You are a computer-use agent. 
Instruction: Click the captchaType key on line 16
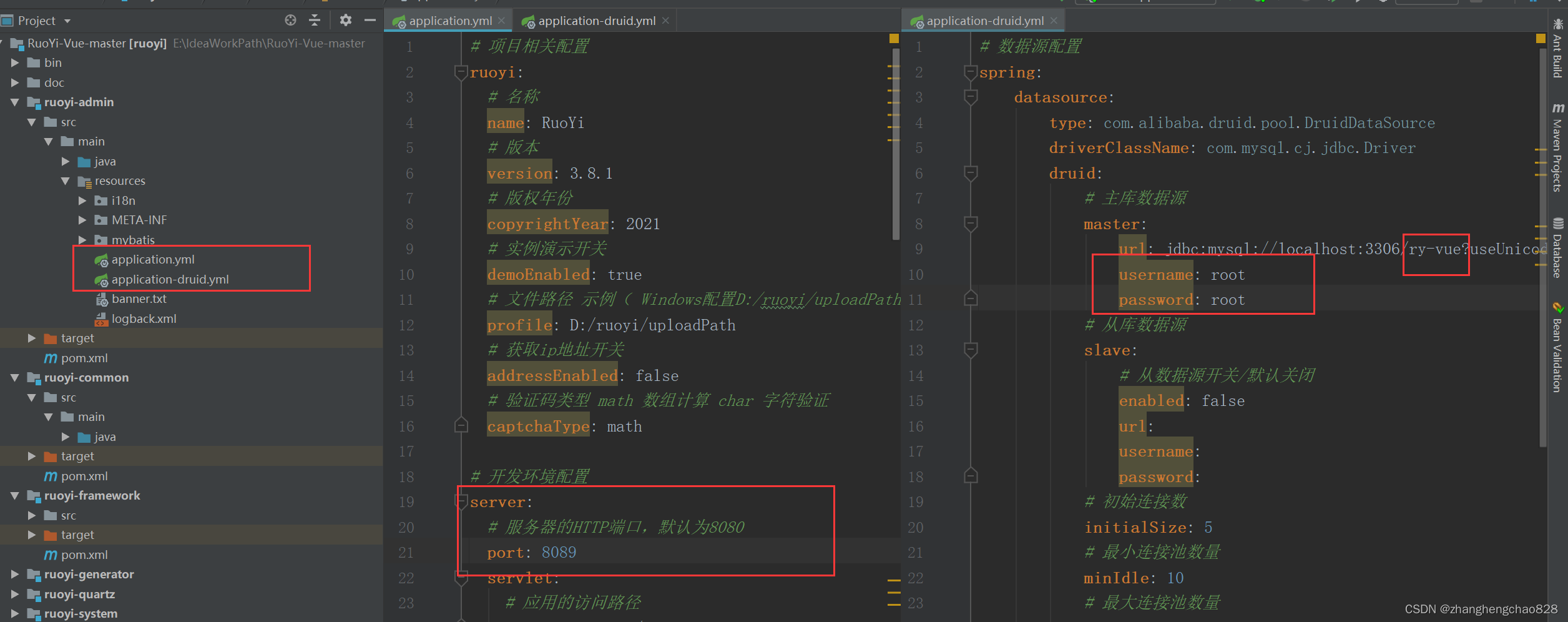538,427
